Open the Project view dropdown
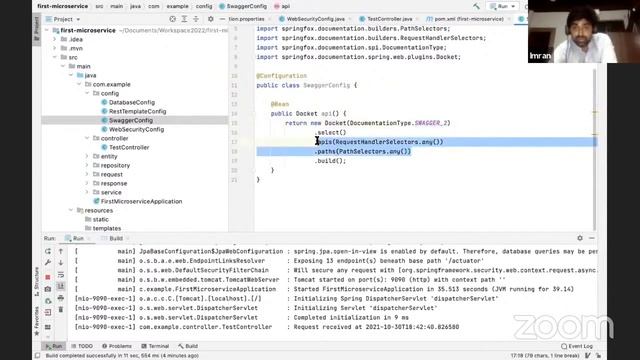This screenshot has width=640, height=360. [x=63, y=19]
